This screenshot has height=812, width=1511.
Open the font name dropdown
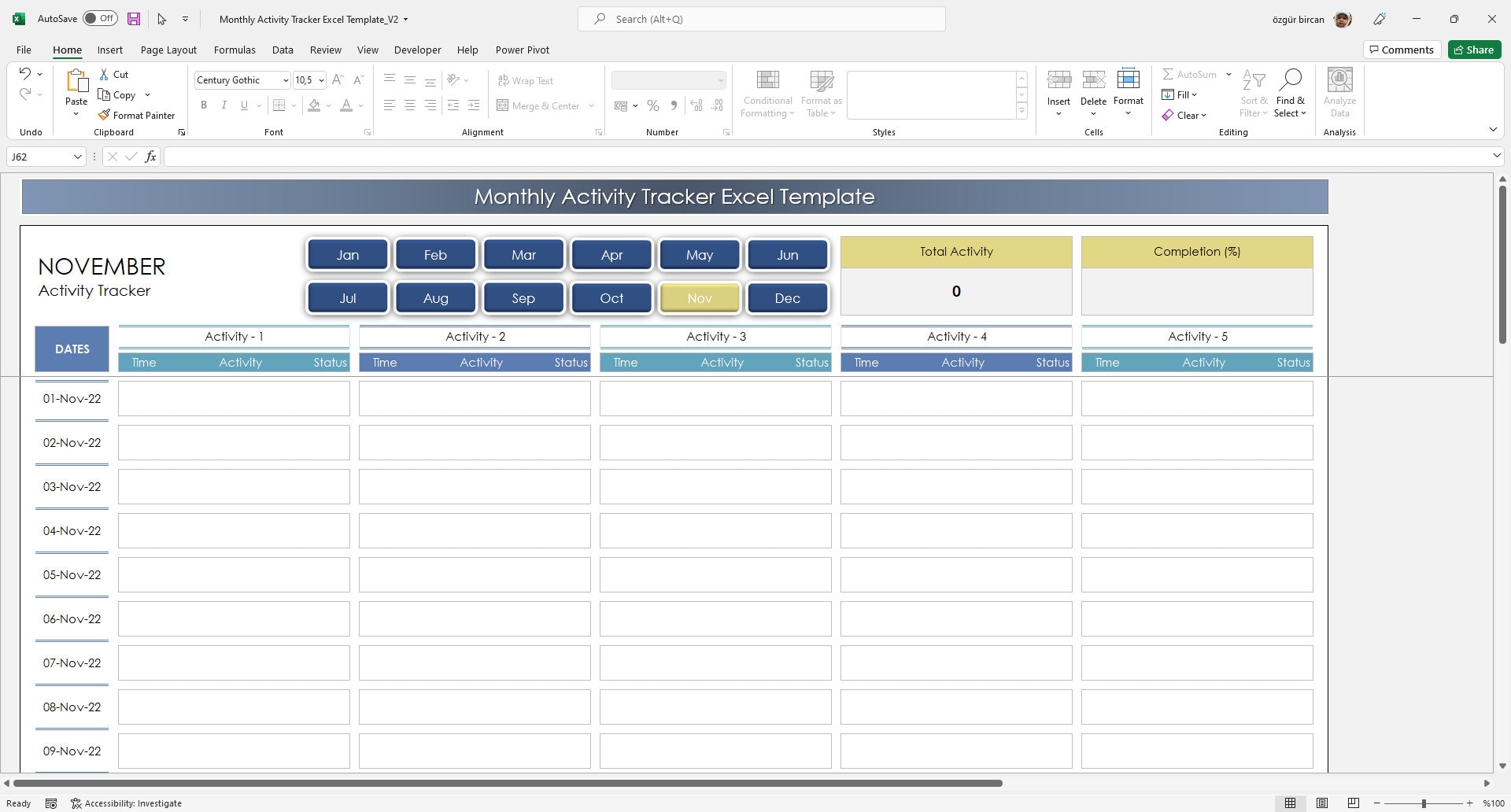[285, 79]
